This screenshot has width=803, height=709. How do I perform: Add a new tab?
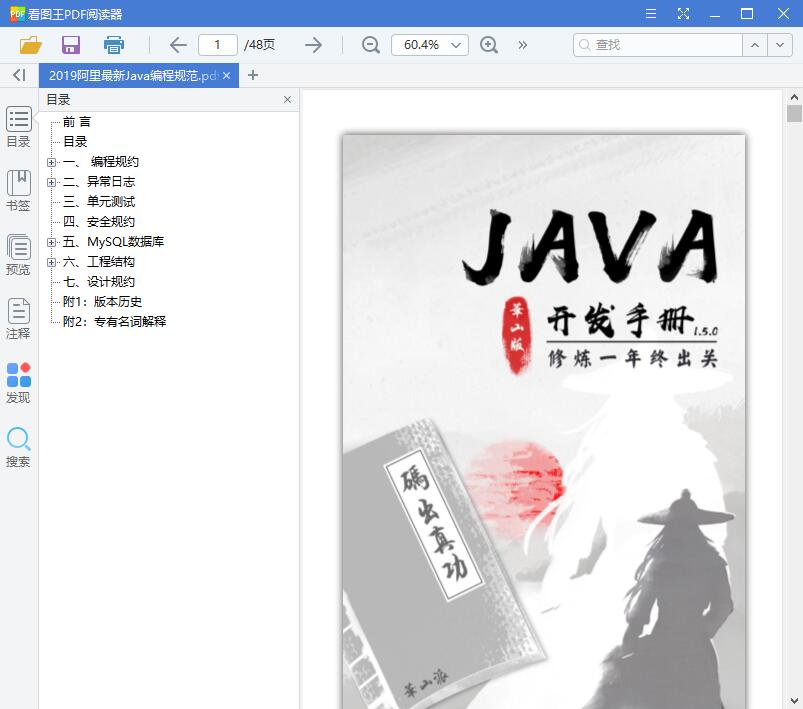point(252,75)
